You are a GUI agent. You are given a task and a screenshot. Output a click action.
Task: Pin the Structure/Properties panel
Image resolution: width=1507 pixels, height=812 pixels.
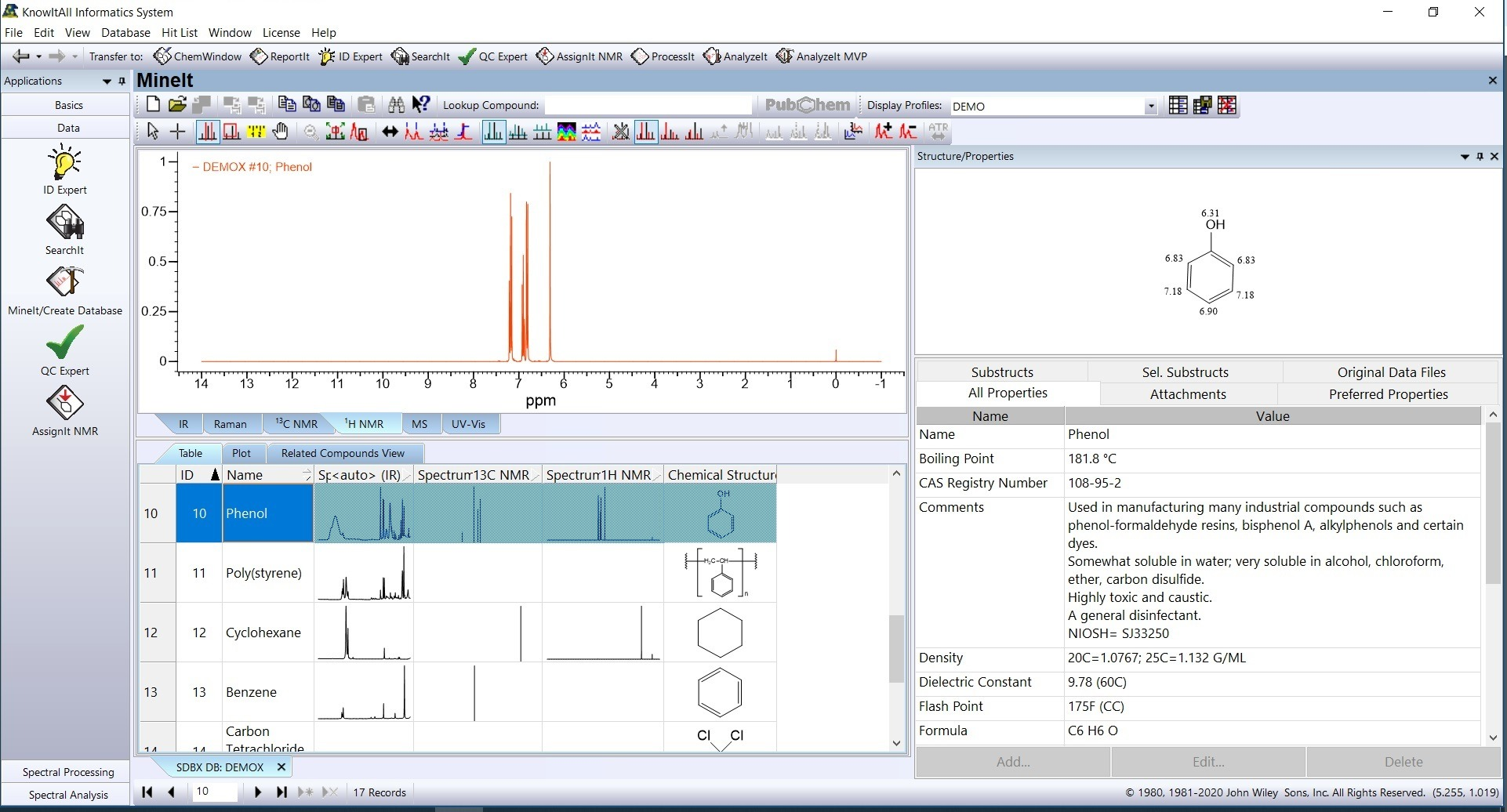coord(1480,156)
